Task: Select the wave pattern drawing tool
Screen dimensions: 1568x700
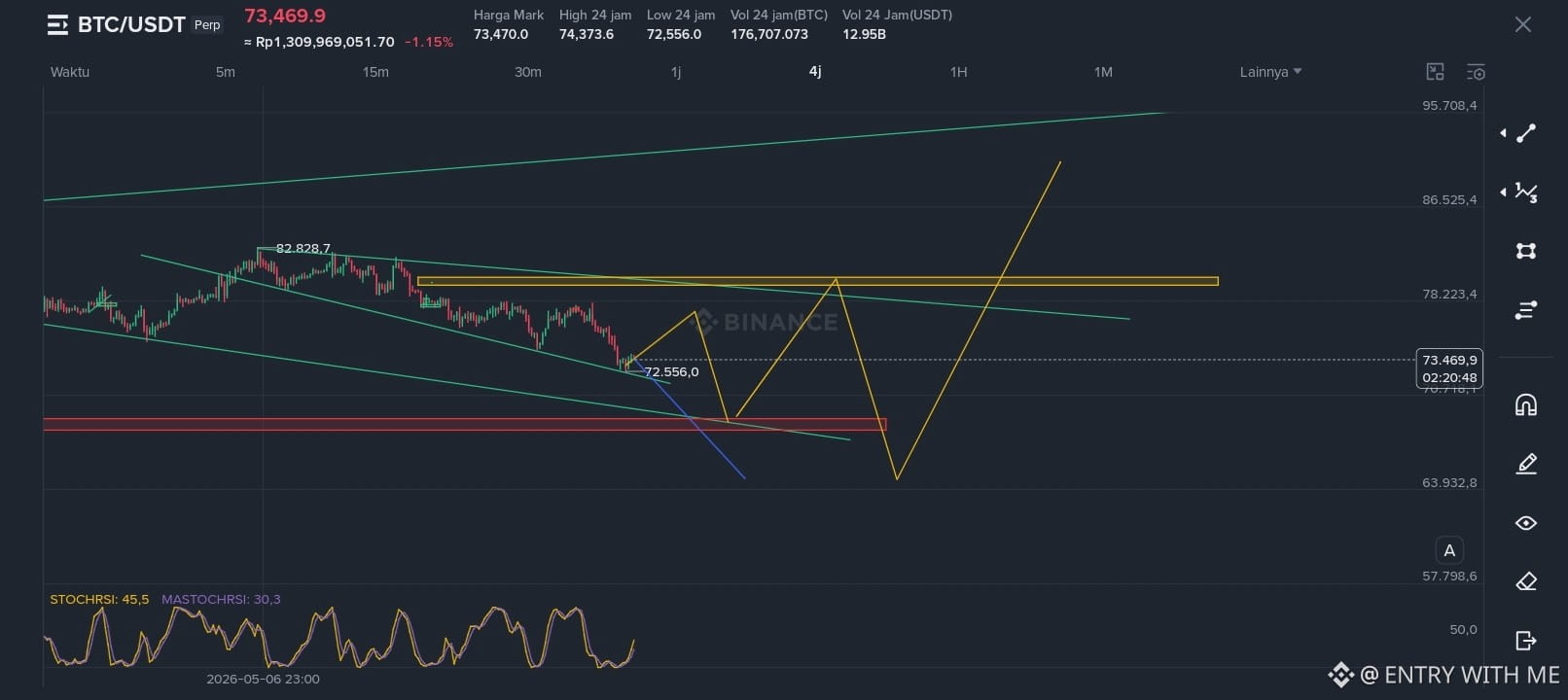Action: [x=1526, y=192]
